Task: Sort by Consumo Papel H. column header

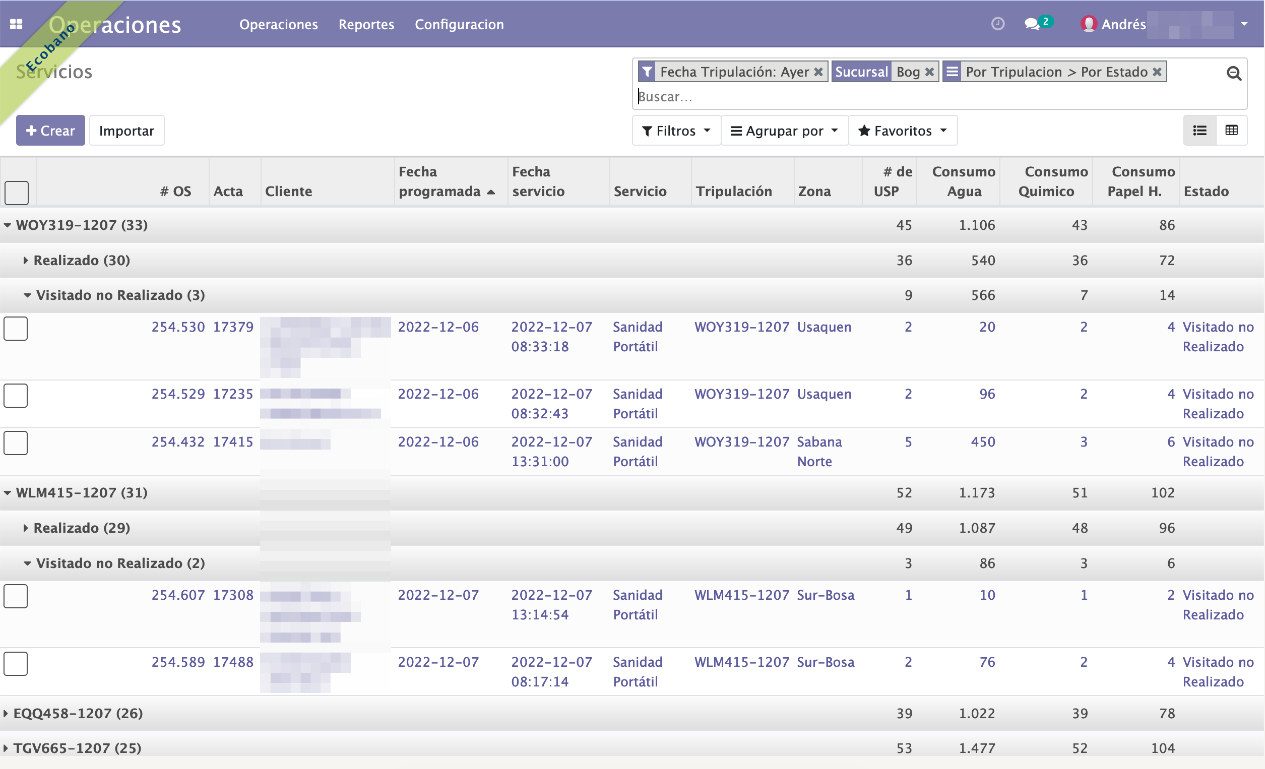Action: [x=1135, y=182]
